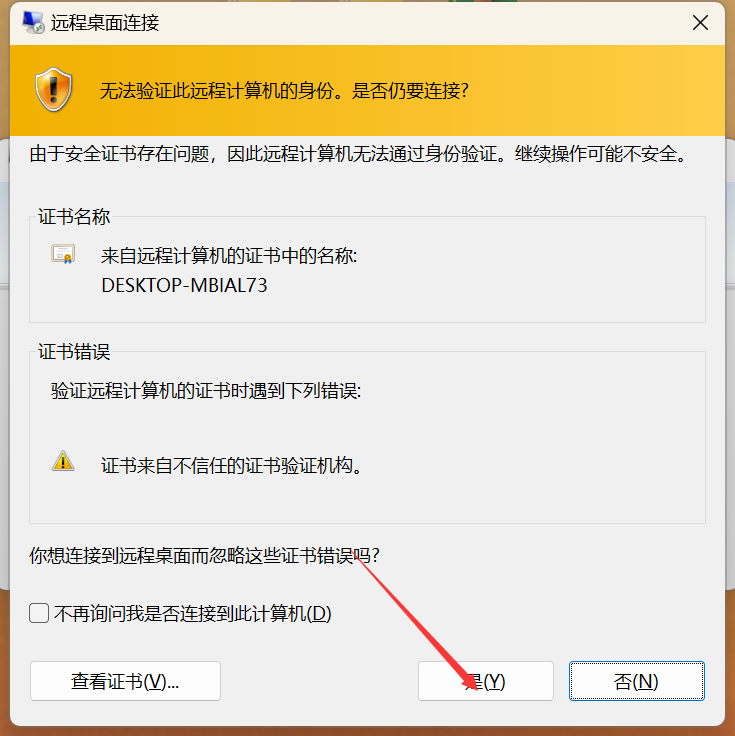Click the 验证远程计算机的证书时遇到下列错误 text
Viewport: 735px width, 736px height.
206,391
